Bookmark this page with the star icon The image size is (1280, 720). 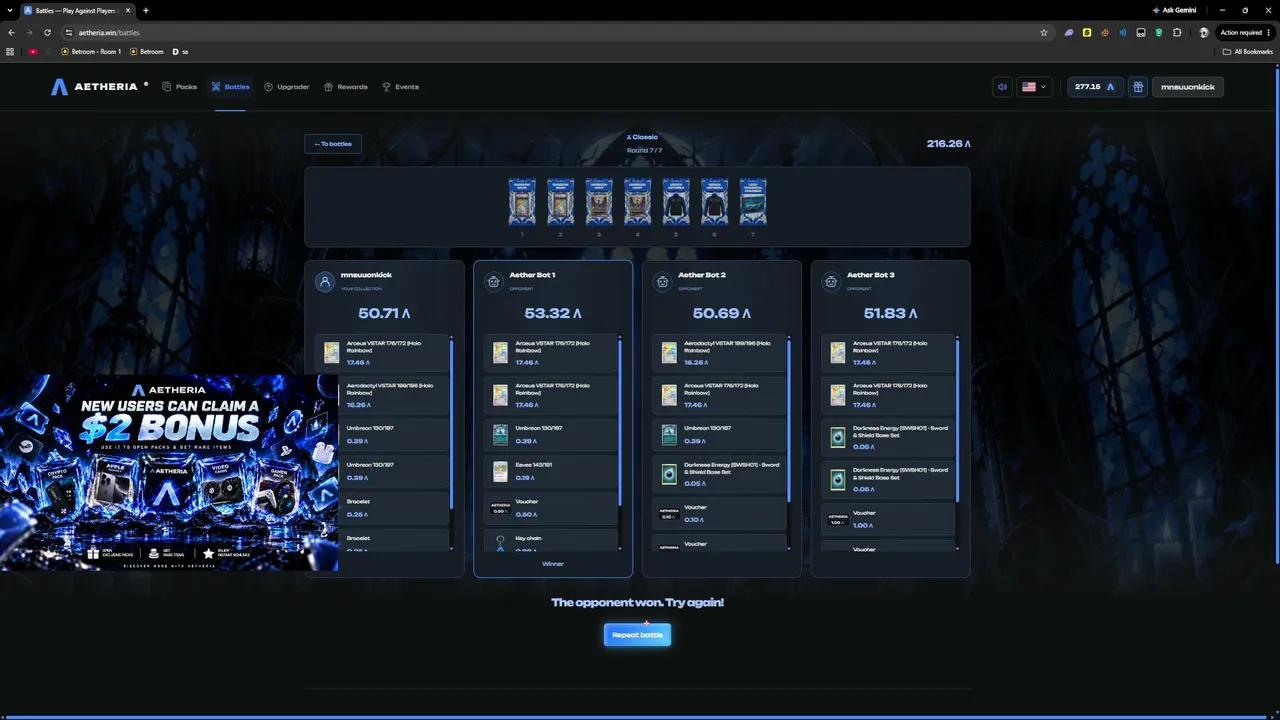1044,32
